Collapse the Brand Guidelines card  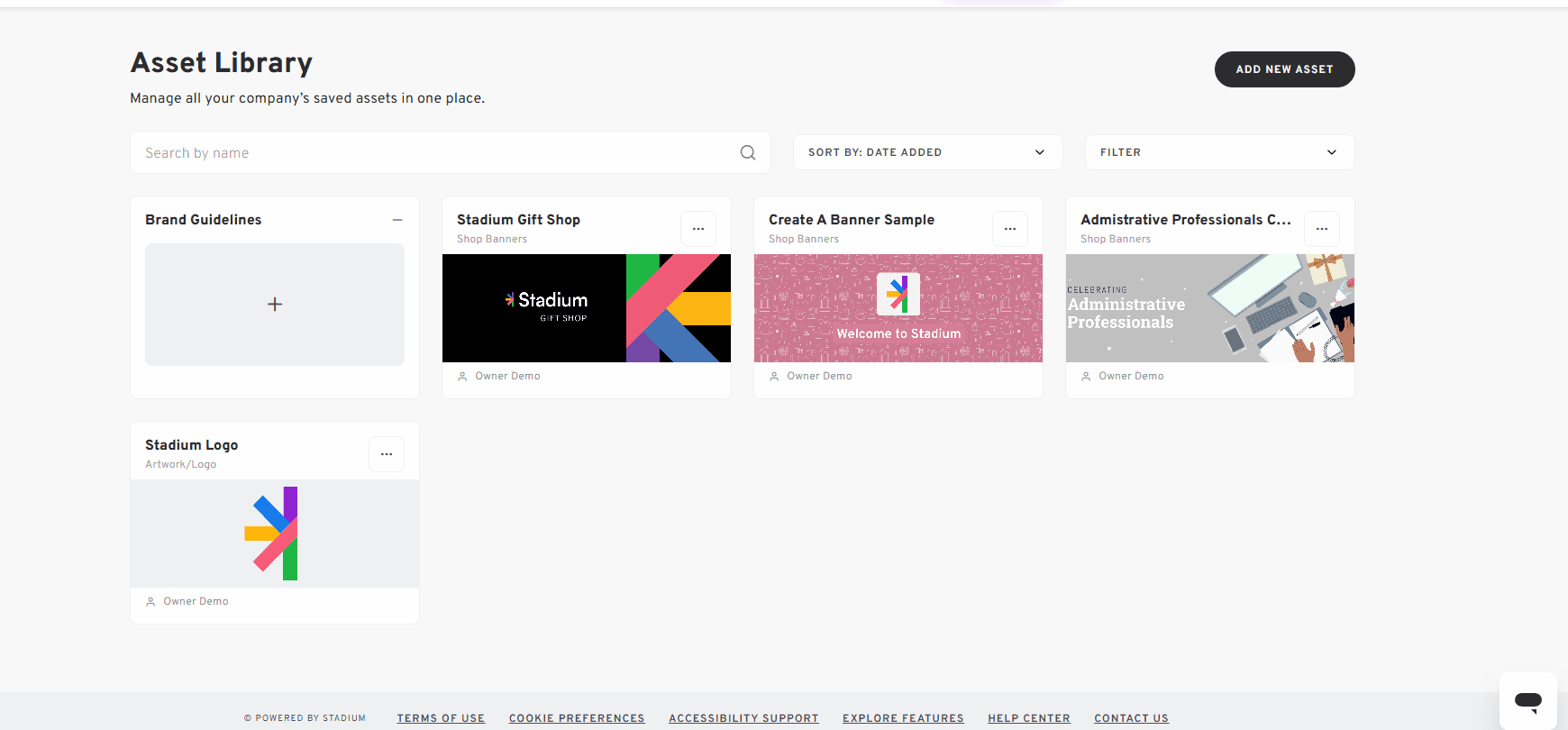coord(397,220)
